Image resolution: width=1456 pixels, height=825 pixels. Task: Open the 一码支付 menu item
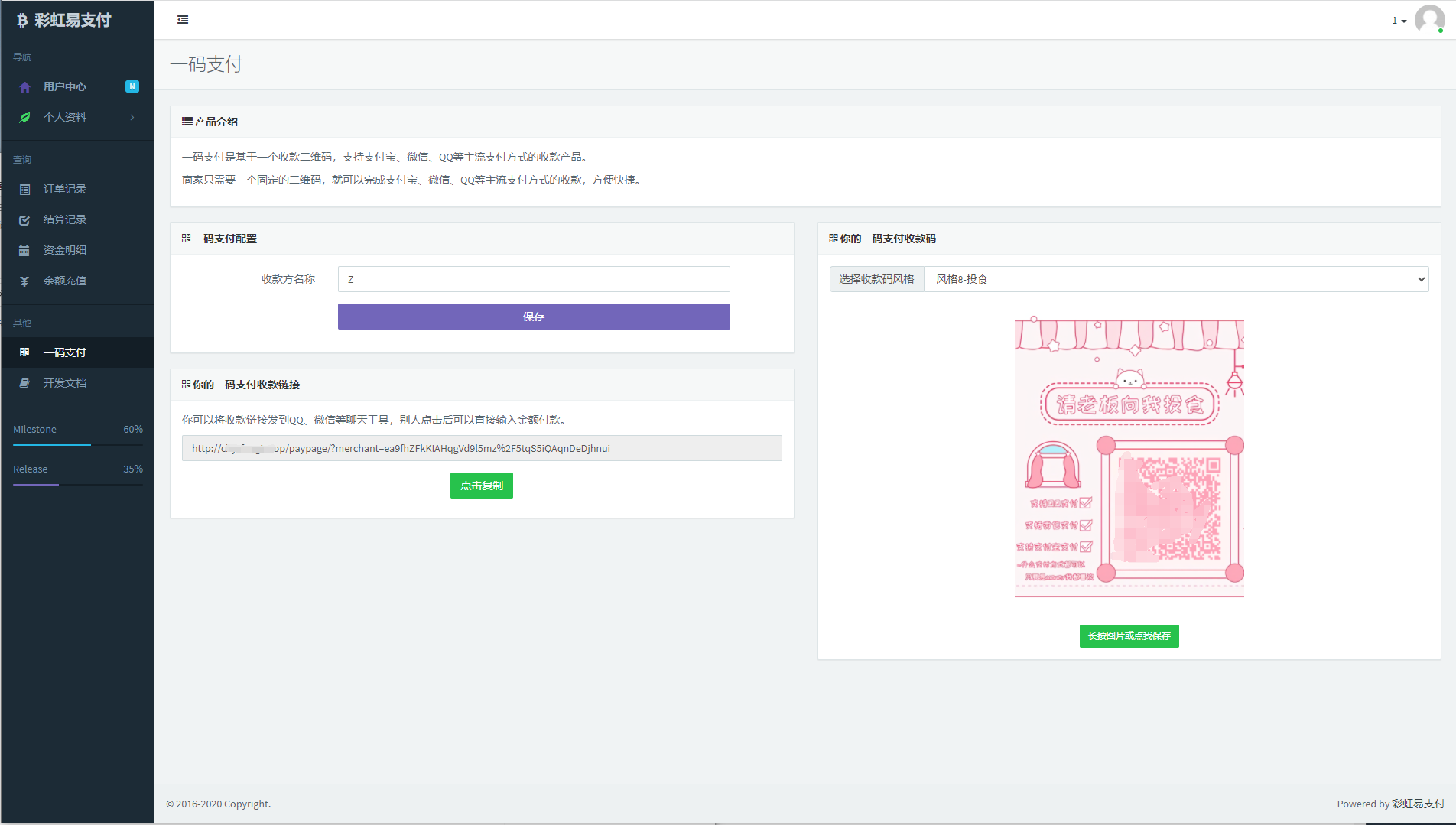(x=65, y=352)
